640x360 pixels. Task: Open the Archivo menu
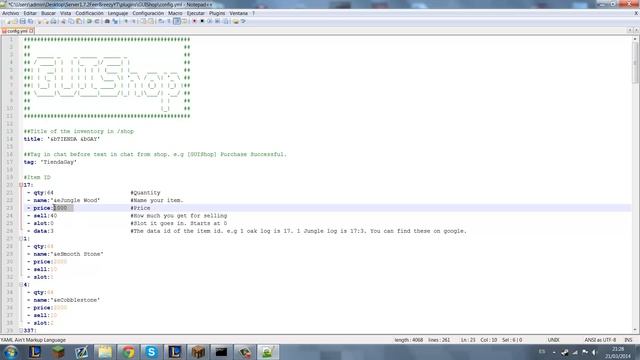point(10,13)
